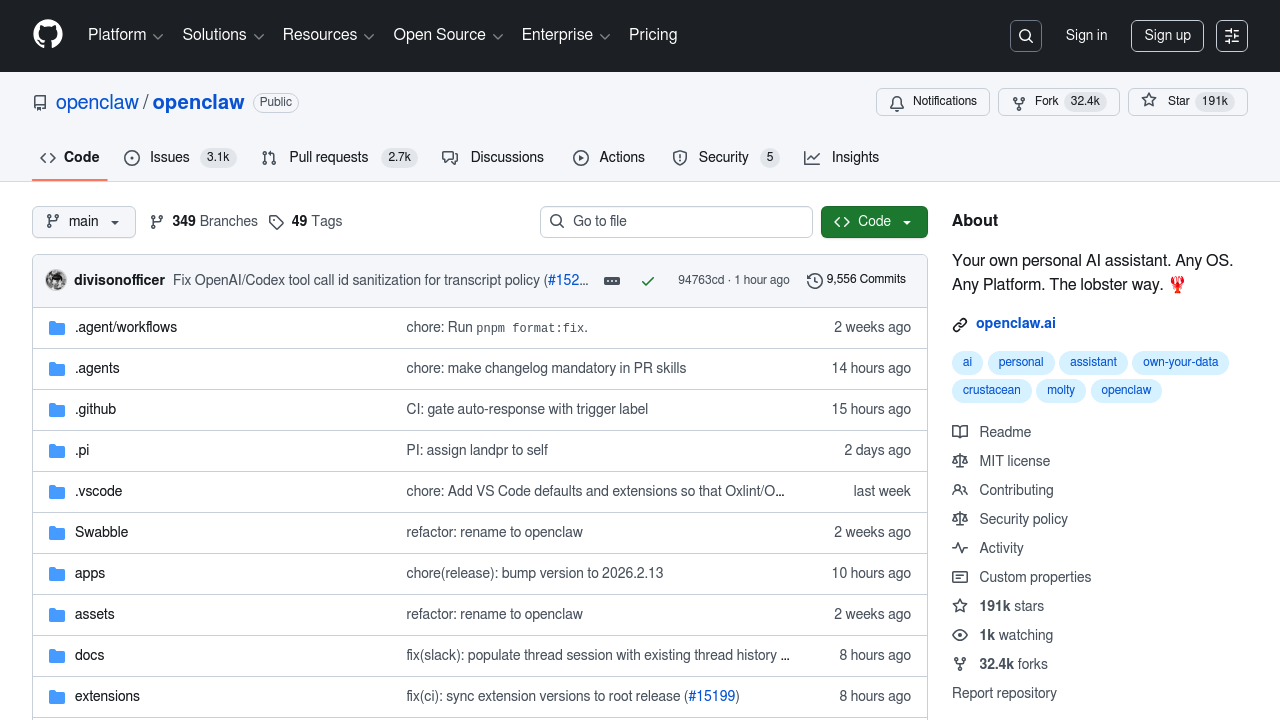Click the divisonofficer avatar

coord(56,280)
